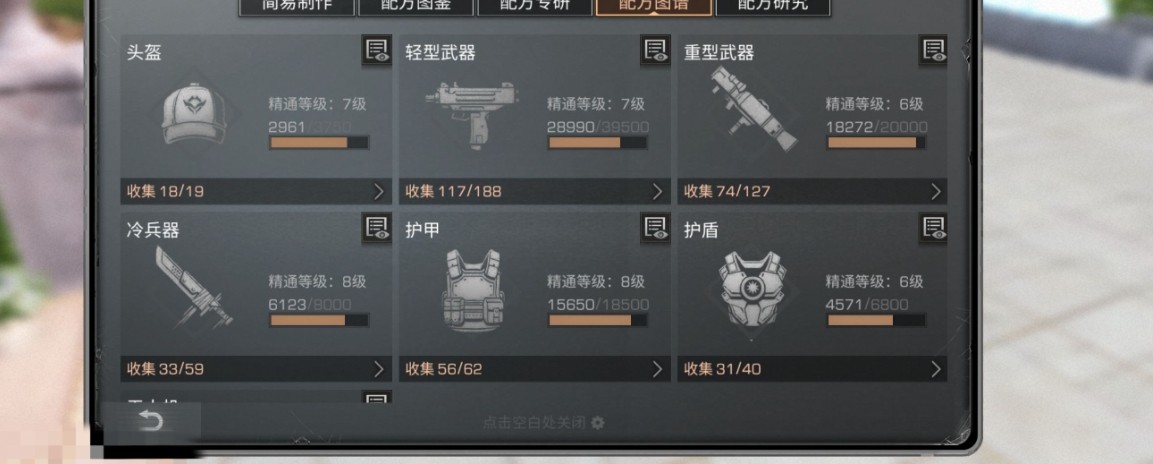This screenshot has height=464, width=1153.
Task: Click the back arrow button
Action: click(x=151, y=421)
